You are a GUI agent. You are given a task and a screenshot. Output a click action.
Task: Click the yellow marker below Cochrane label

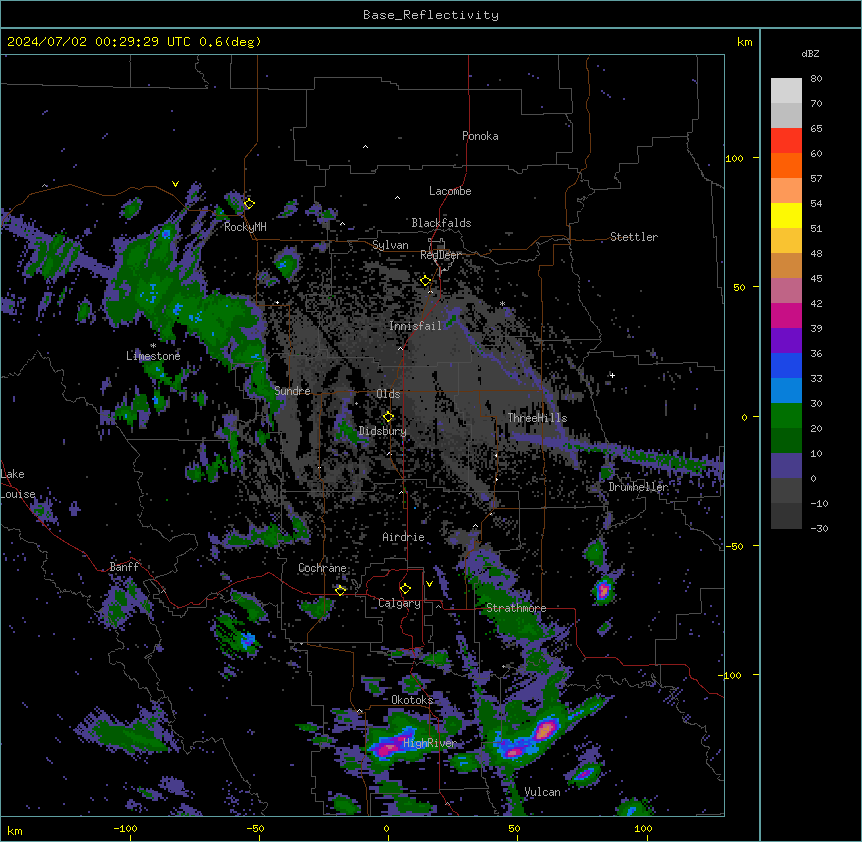(340, 590)
